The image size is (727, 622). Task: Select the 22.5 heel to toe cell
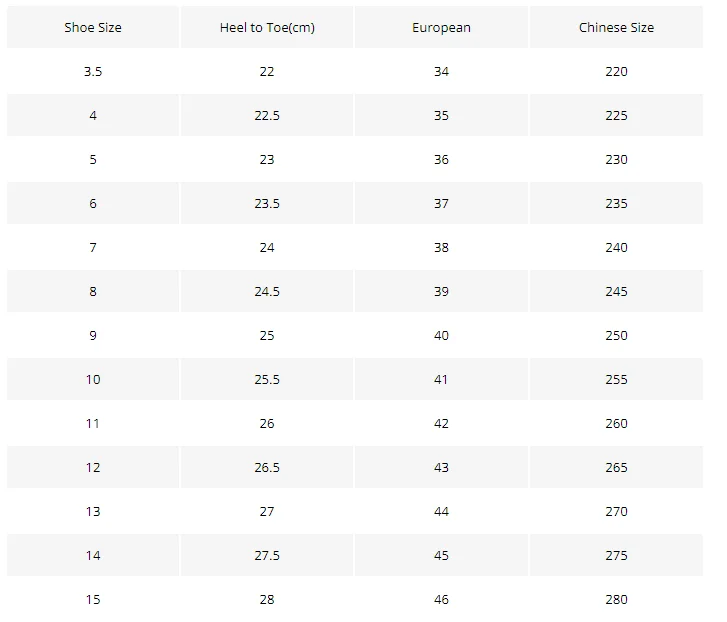267,115
